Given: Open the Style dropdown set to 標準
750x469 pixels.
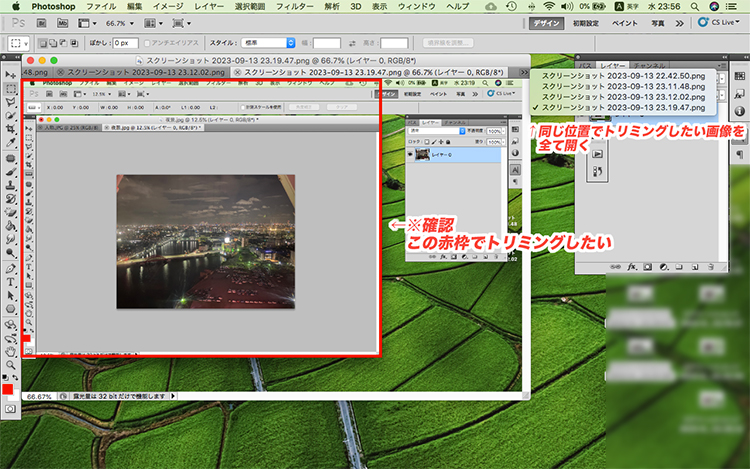Looking at the screenshot, I should click(x=268, y=43).
